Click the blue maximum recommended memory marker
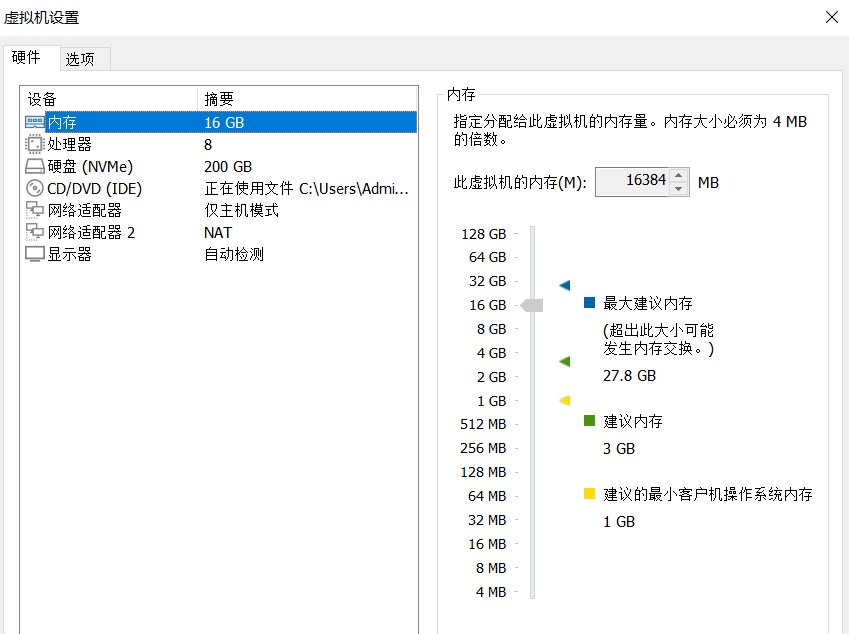The width and height of the screenshot is (849, 634). (x=565, y=285)
